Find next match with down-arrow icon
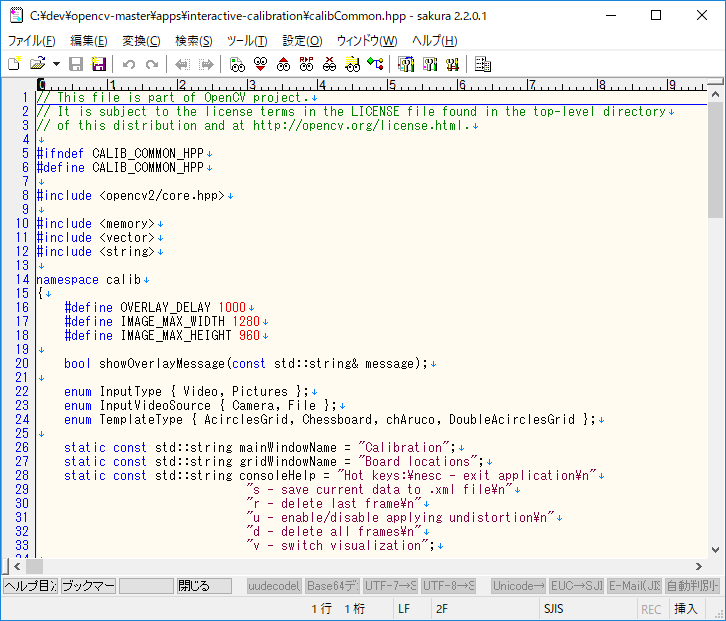 [260, 64]
